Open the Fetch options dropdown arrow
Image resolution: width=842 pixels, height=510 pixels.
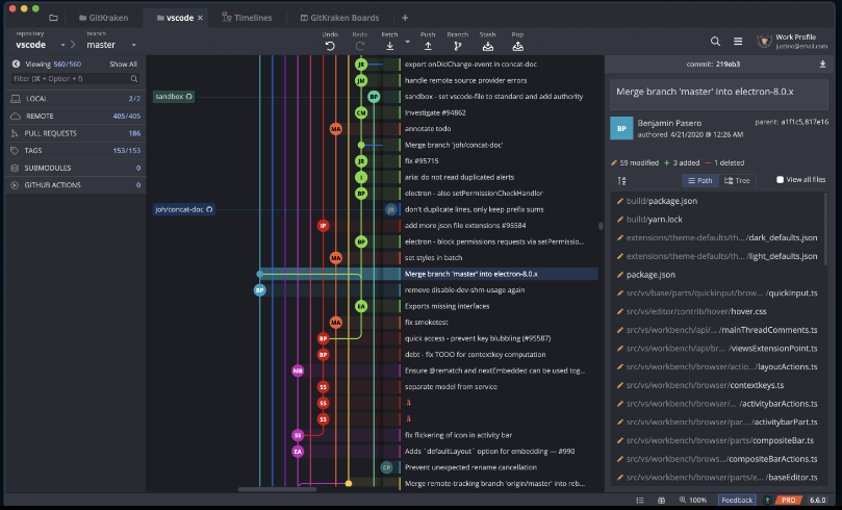pos(407,41)
